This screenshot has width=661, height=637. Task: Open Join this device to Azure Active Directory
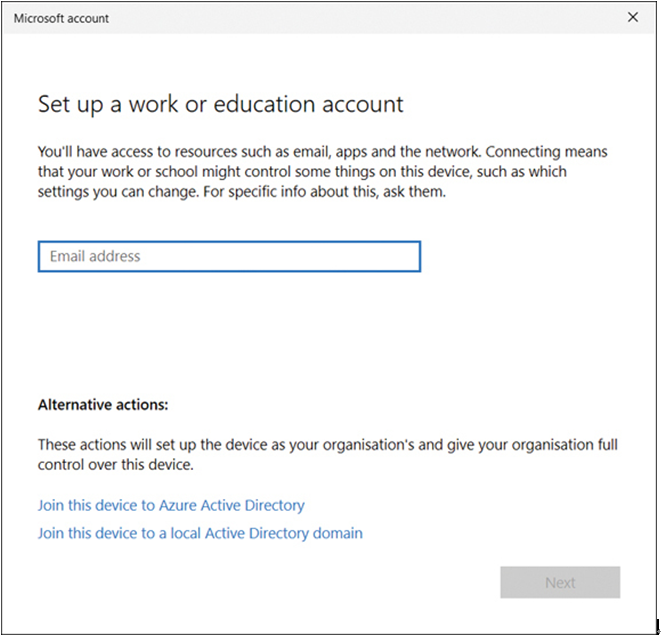click(171, 505)
